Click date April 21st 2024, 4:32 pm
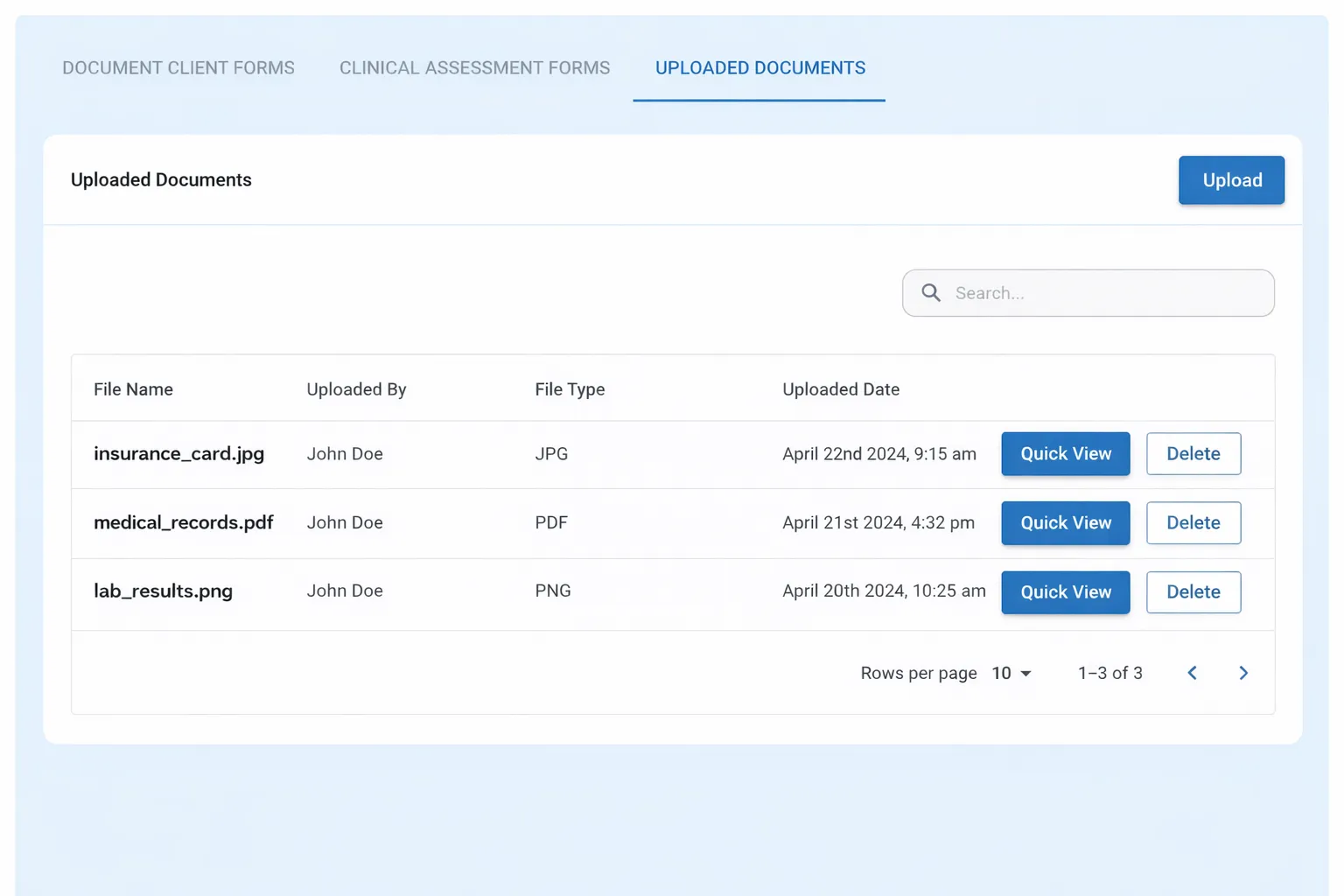This screenshot has width=1344, height=896. (x=878, y=522)
